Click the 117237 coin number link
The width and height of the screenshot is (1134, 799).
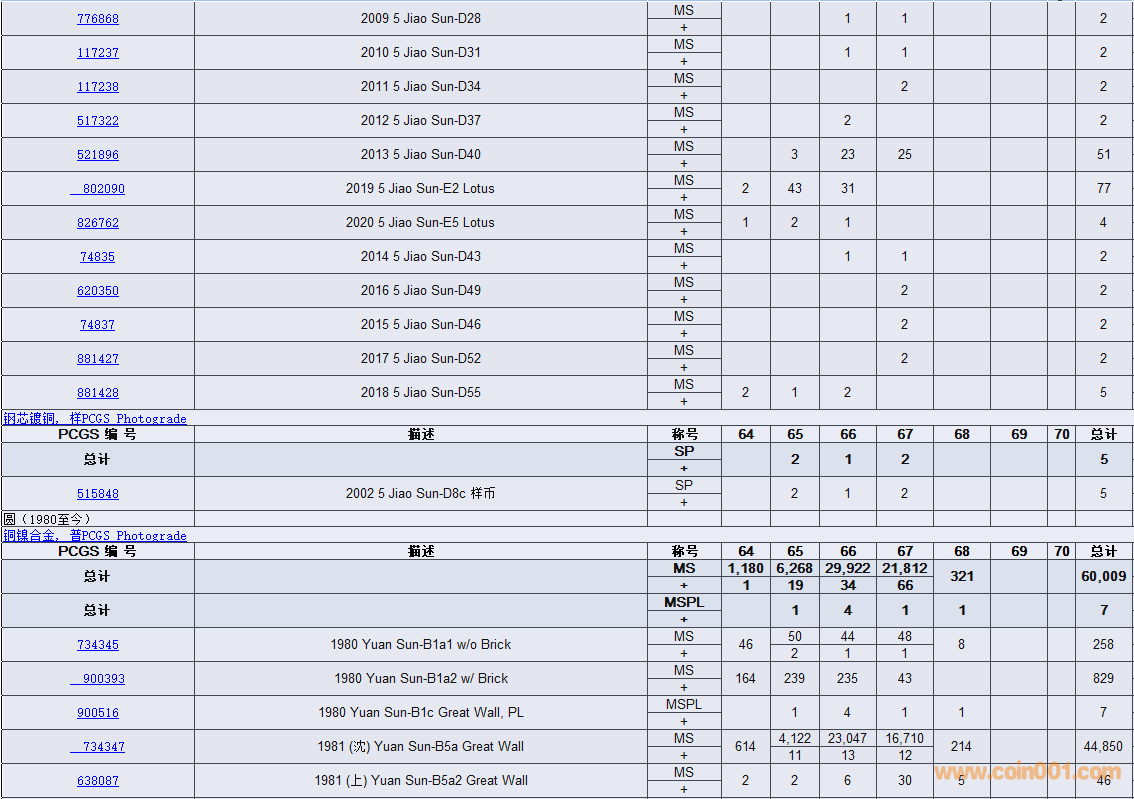tap(97, 53)
